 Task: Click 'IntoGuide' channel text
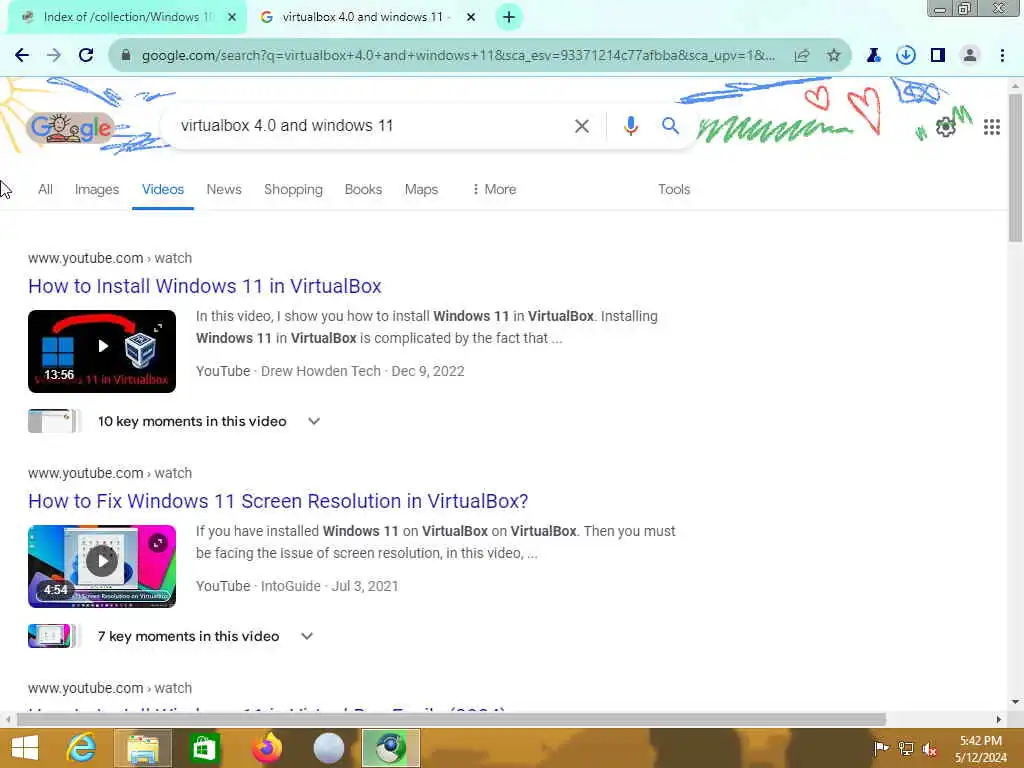click(291, 586)
